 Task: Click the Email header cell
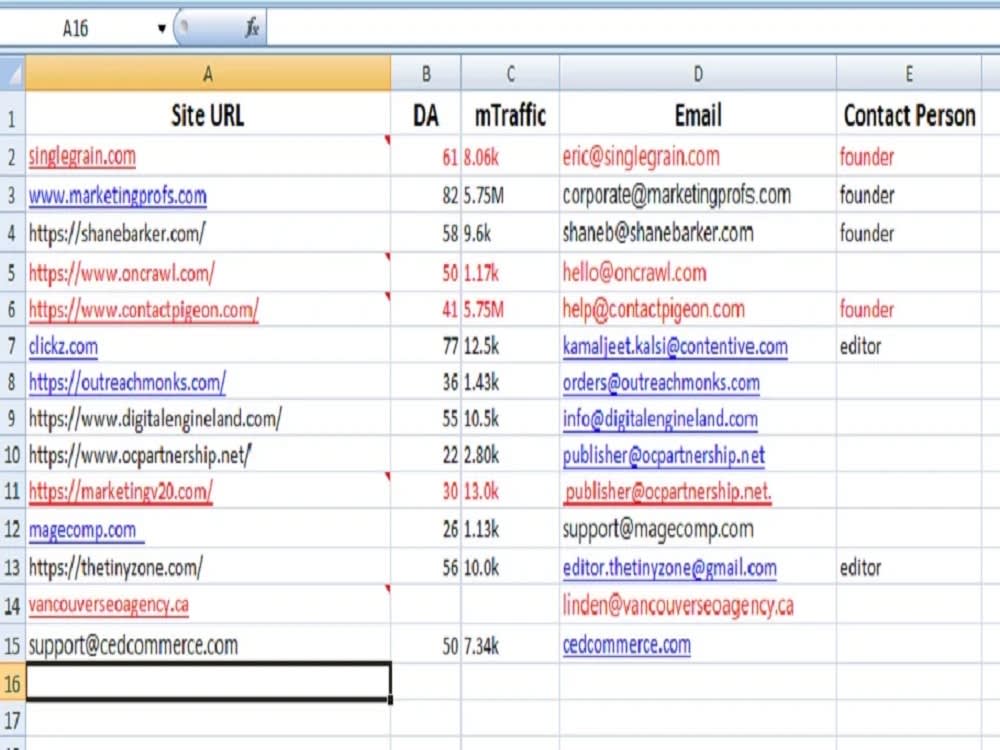(x=698, y=115)
